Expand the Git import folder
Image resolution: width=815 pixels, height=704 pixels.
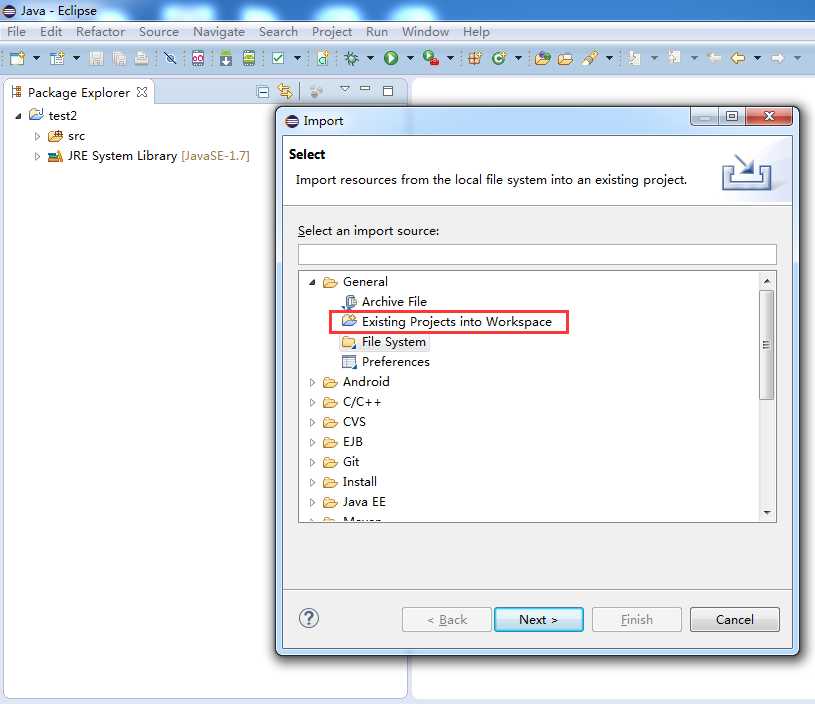pyautogui.click(x=312, y=462)
